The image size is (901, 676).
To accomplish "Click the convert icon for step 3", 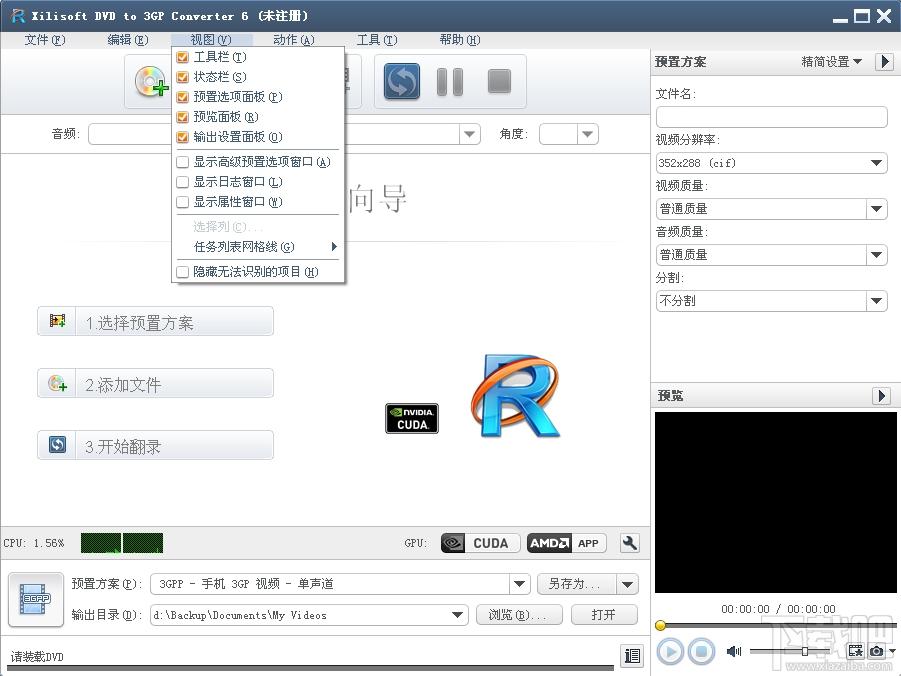I will pyautogui.click(x=57, y=445).
